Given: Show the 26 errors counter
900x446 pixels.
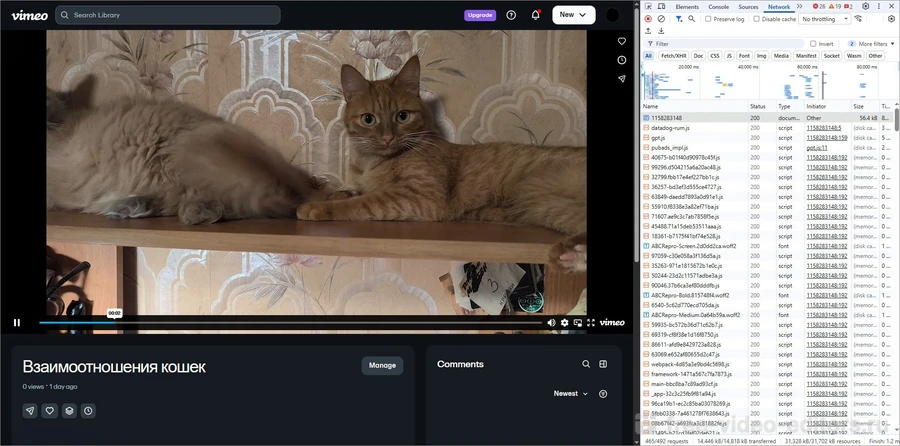Looking at the screenshot, I should point(819,7).
